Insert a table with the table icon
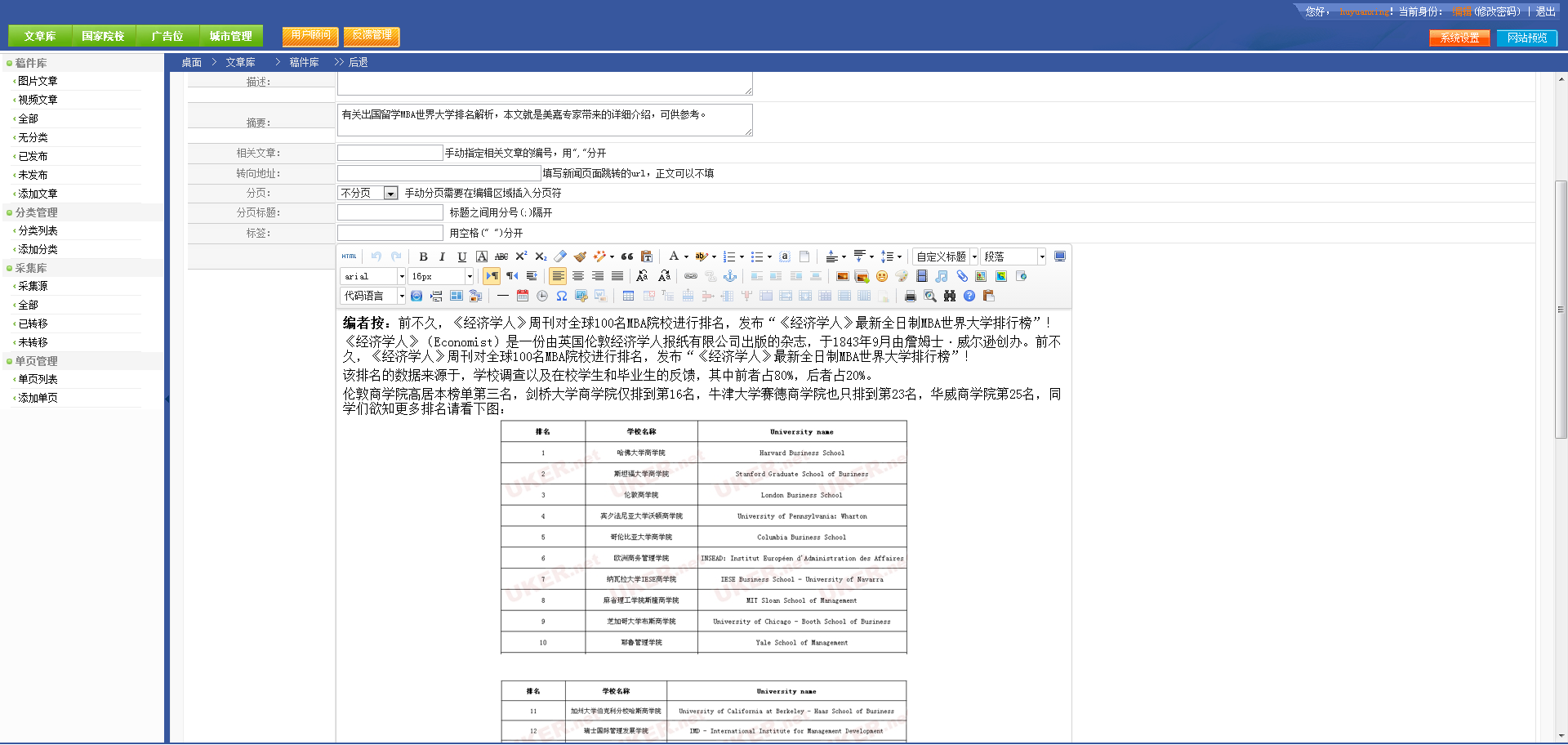Viewport: 1568px width, 745px height. 628,296
